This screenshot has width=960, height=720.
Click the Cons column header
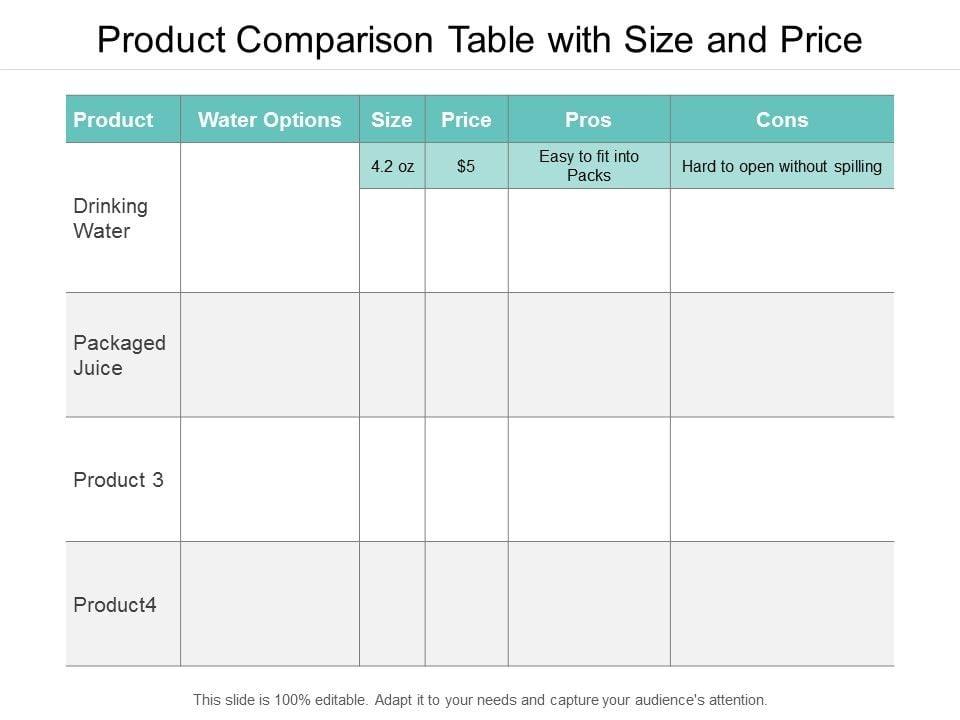[782, 120]
